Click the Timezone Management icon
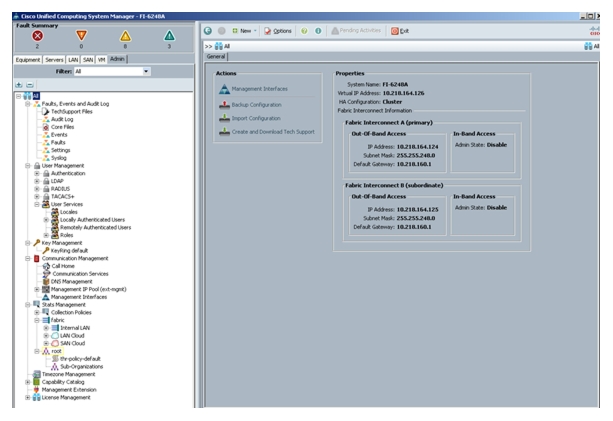The image size is (613, 421). pyautogui.click(x=37, y=374)
